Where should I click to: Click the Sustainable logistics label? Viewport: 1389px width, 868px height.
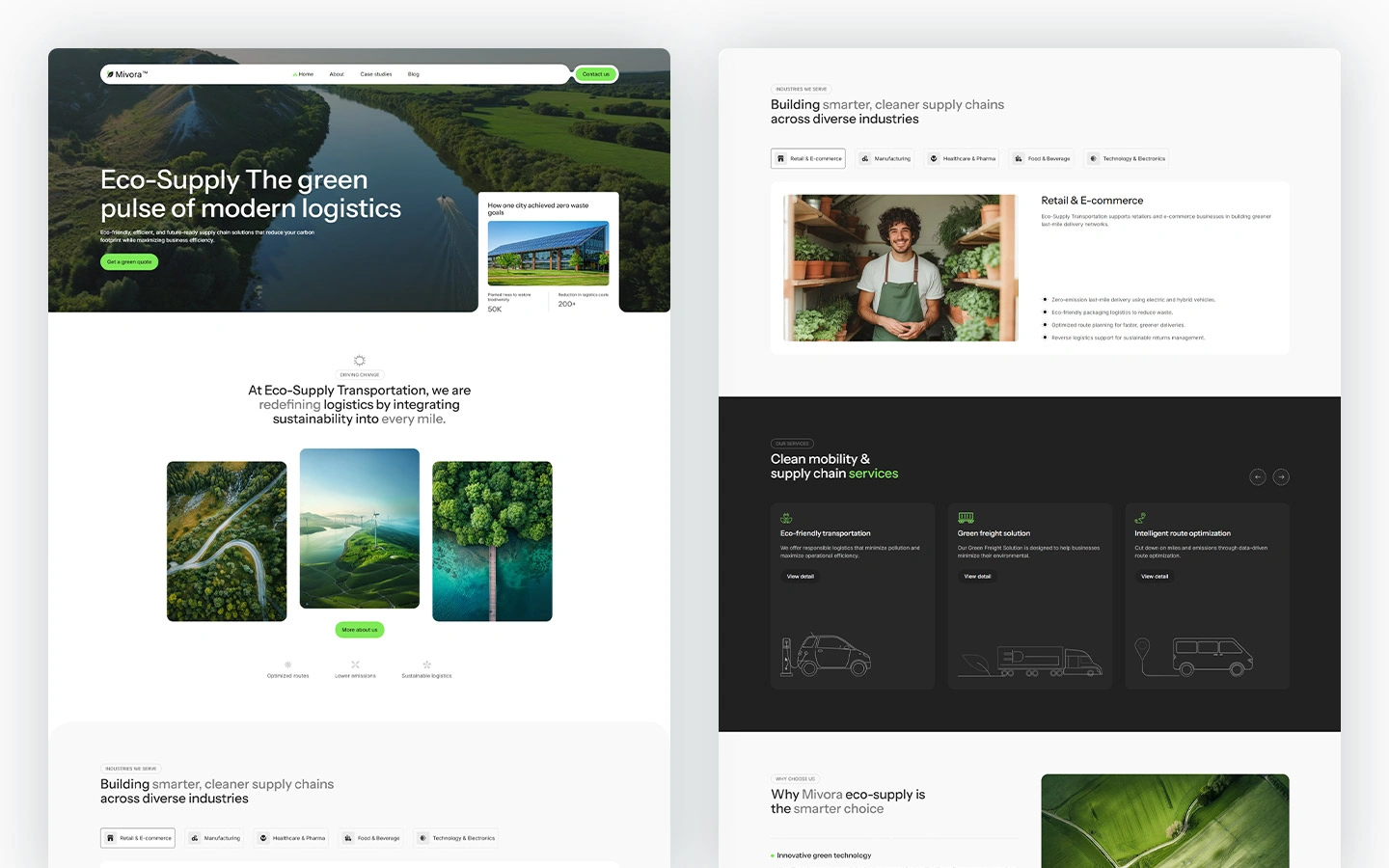tap(426, 676)
